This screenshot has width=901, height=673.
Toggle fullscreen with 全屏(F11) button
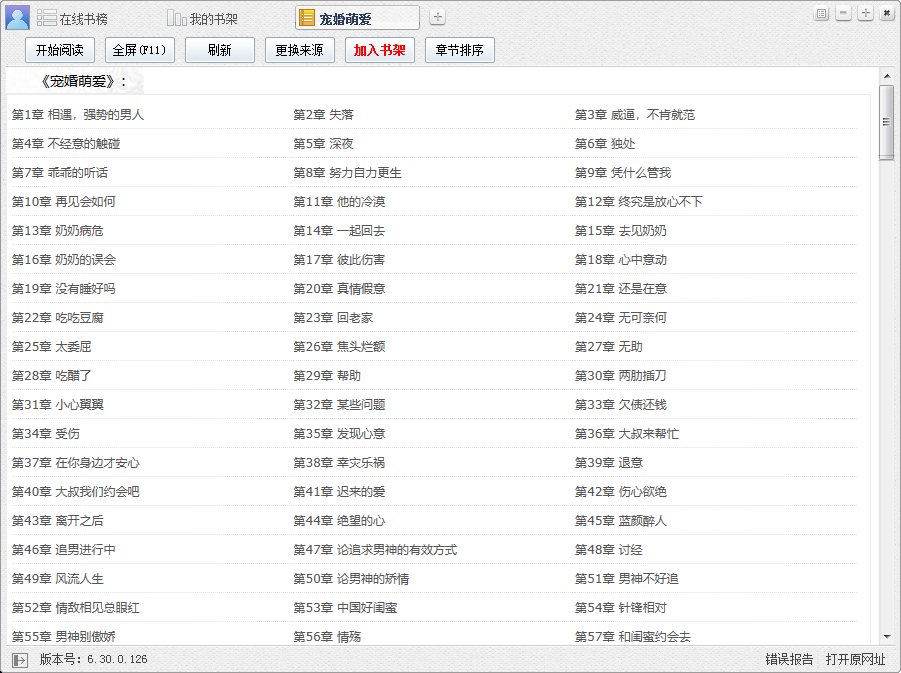coord(140,50)
